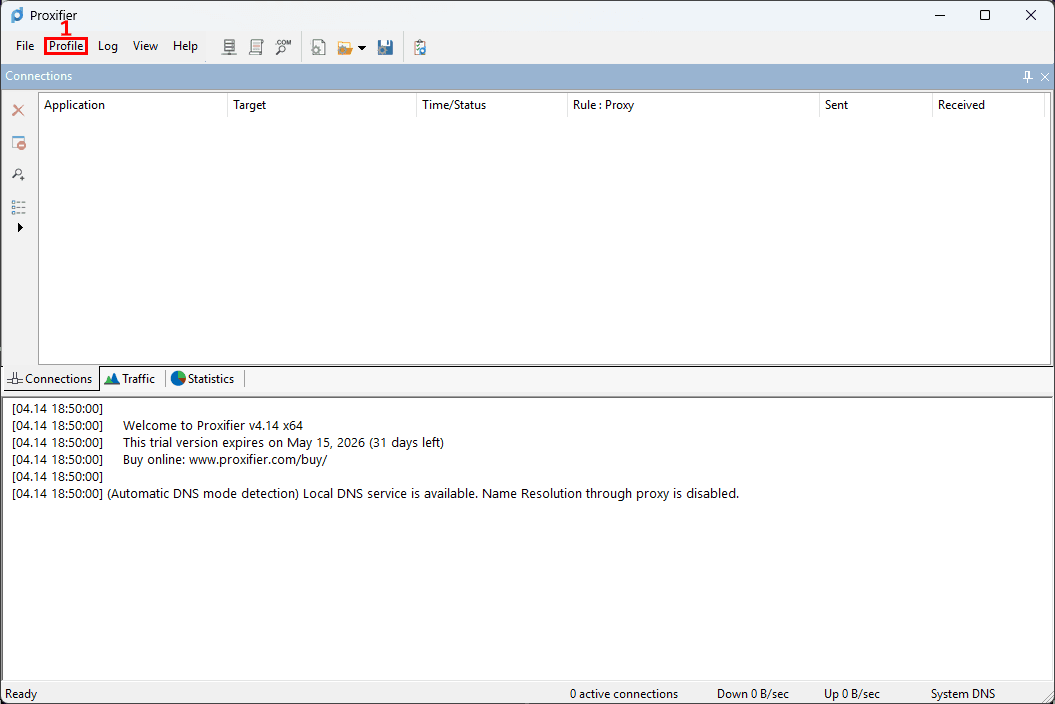Close the Connections panel
Image resolution: width=1055 pixels, height=704 pixels.
1045,77
